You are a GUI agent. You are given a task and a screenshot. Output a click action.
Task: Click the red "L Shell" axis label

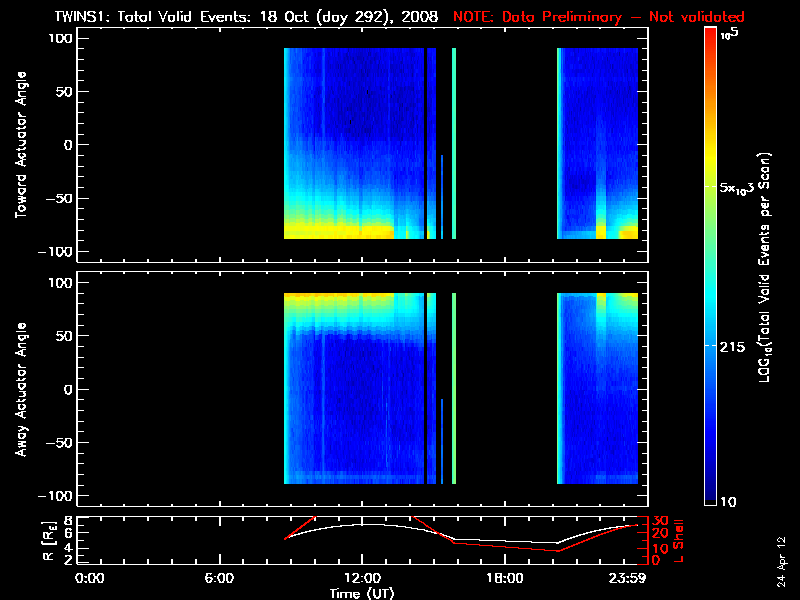(679, 538)
